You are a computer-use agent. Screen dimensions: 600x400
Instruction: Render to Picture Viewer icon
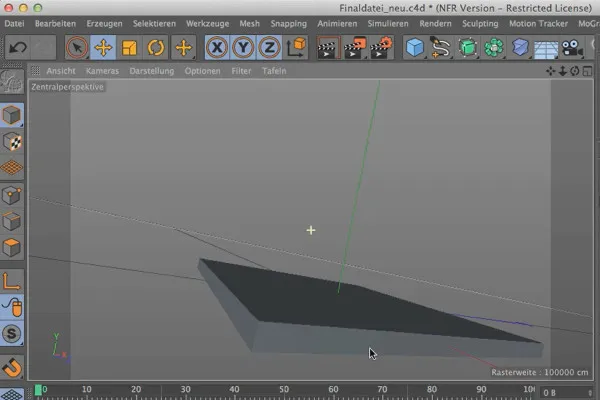point(354,47)
